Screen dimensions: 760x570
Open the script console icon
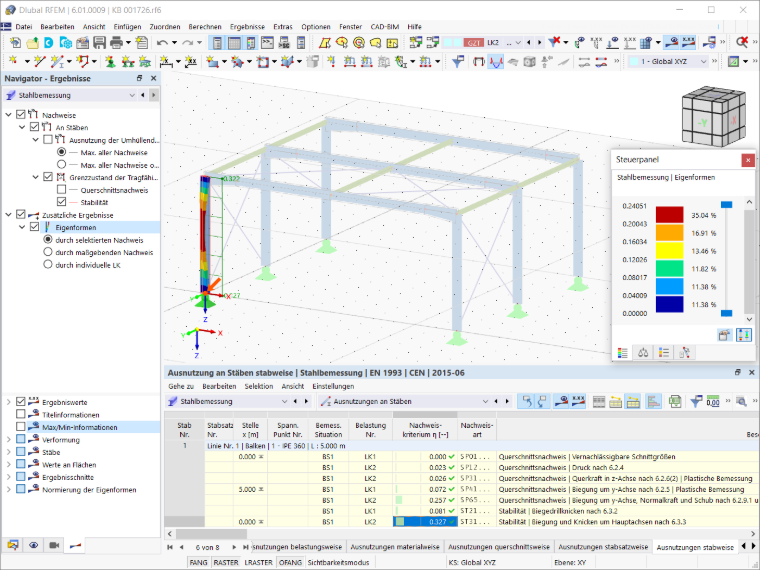coord(267,43)
